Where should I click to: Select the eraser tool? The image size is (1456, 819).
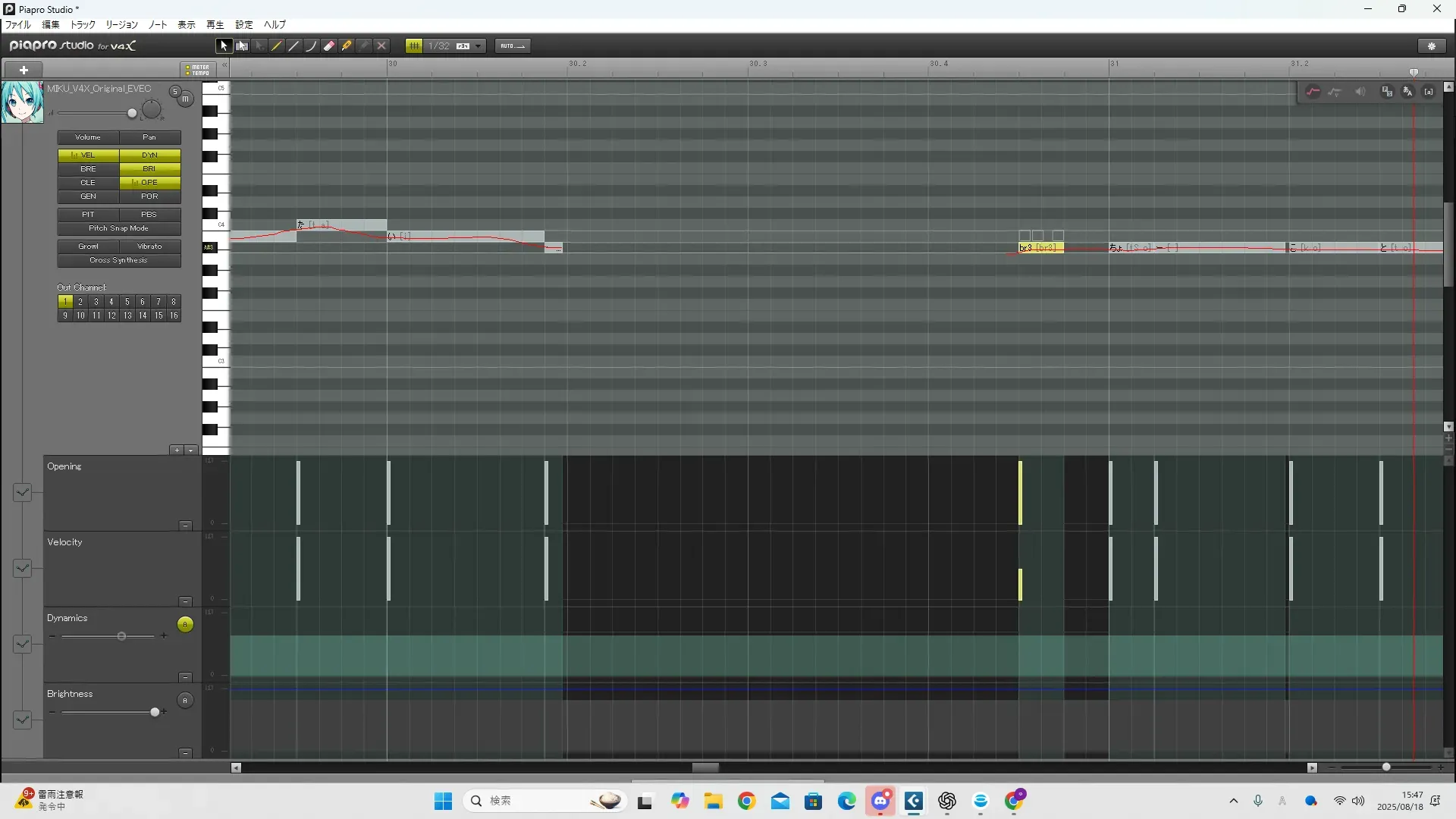[329, 46]
